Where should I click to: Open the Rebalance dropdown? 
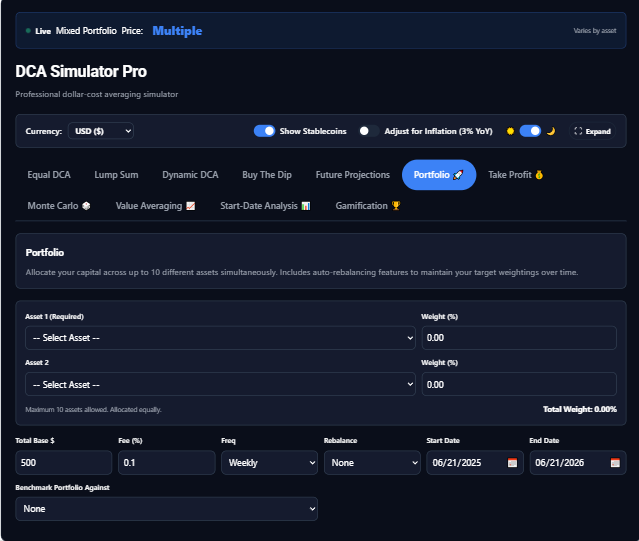[372, 463]
